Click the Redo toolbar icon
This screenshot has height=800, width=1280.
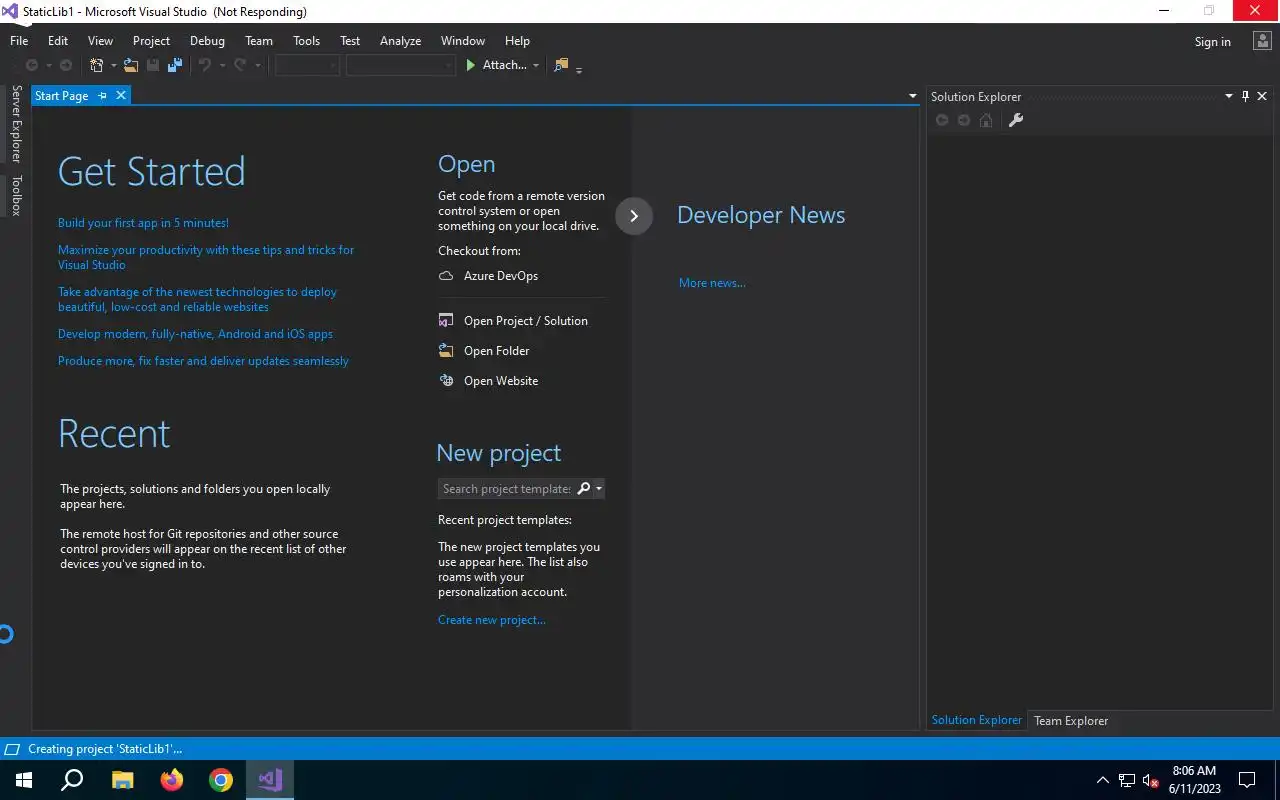pos(240,65)
